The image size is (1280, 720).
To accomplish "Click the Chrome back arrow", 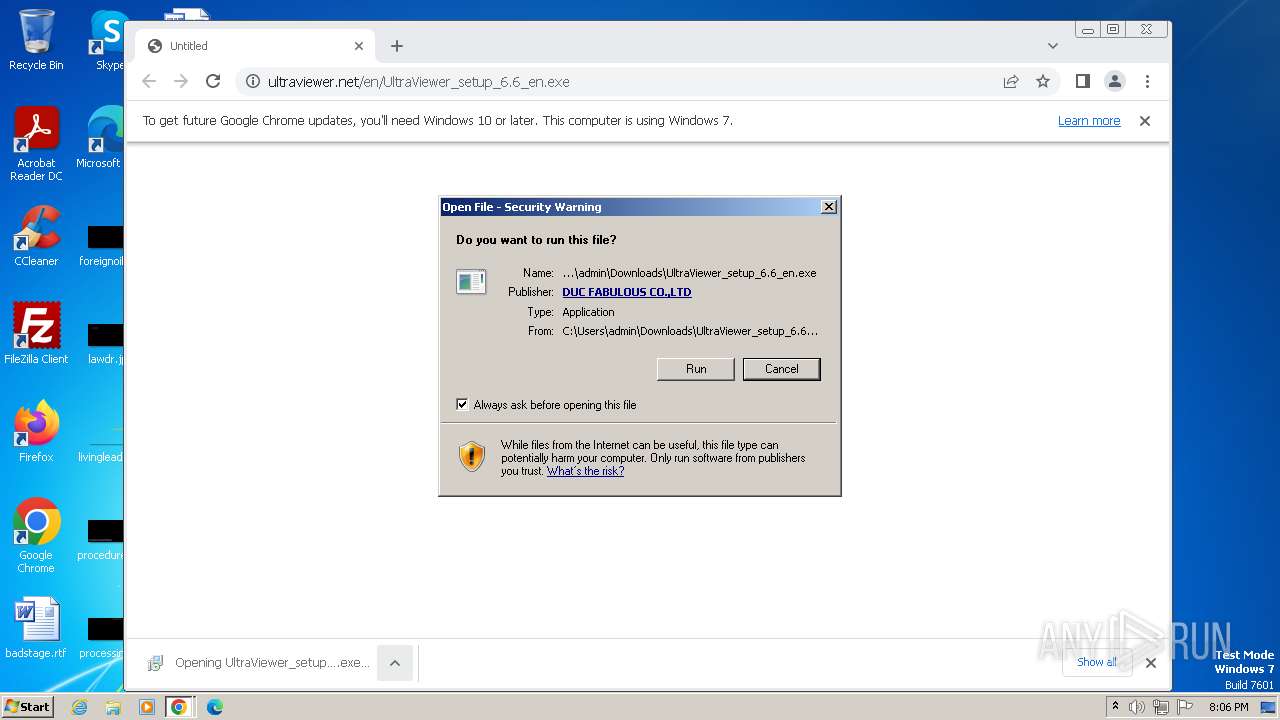I will pyautogui.click(x=149, y=82).
